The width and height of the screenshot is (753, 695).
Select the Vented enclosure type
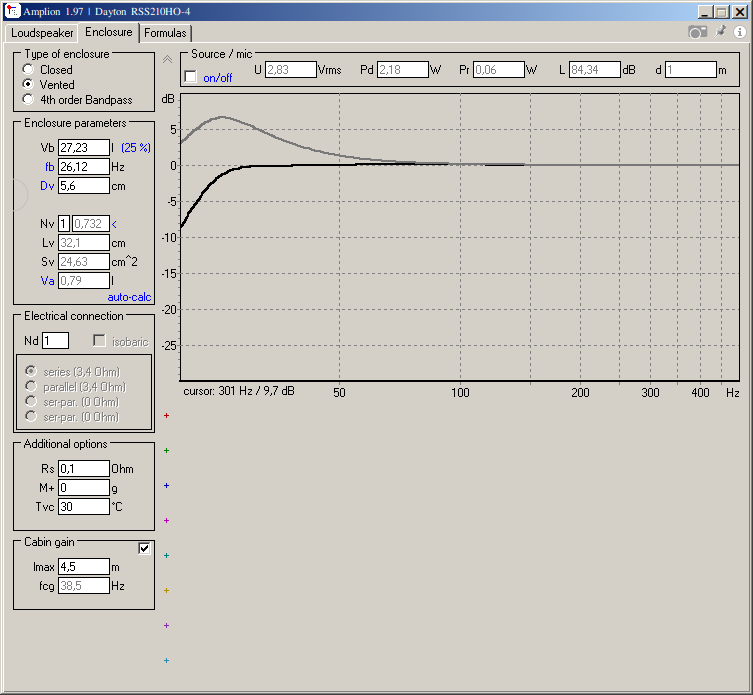click(x=28, y=84)
